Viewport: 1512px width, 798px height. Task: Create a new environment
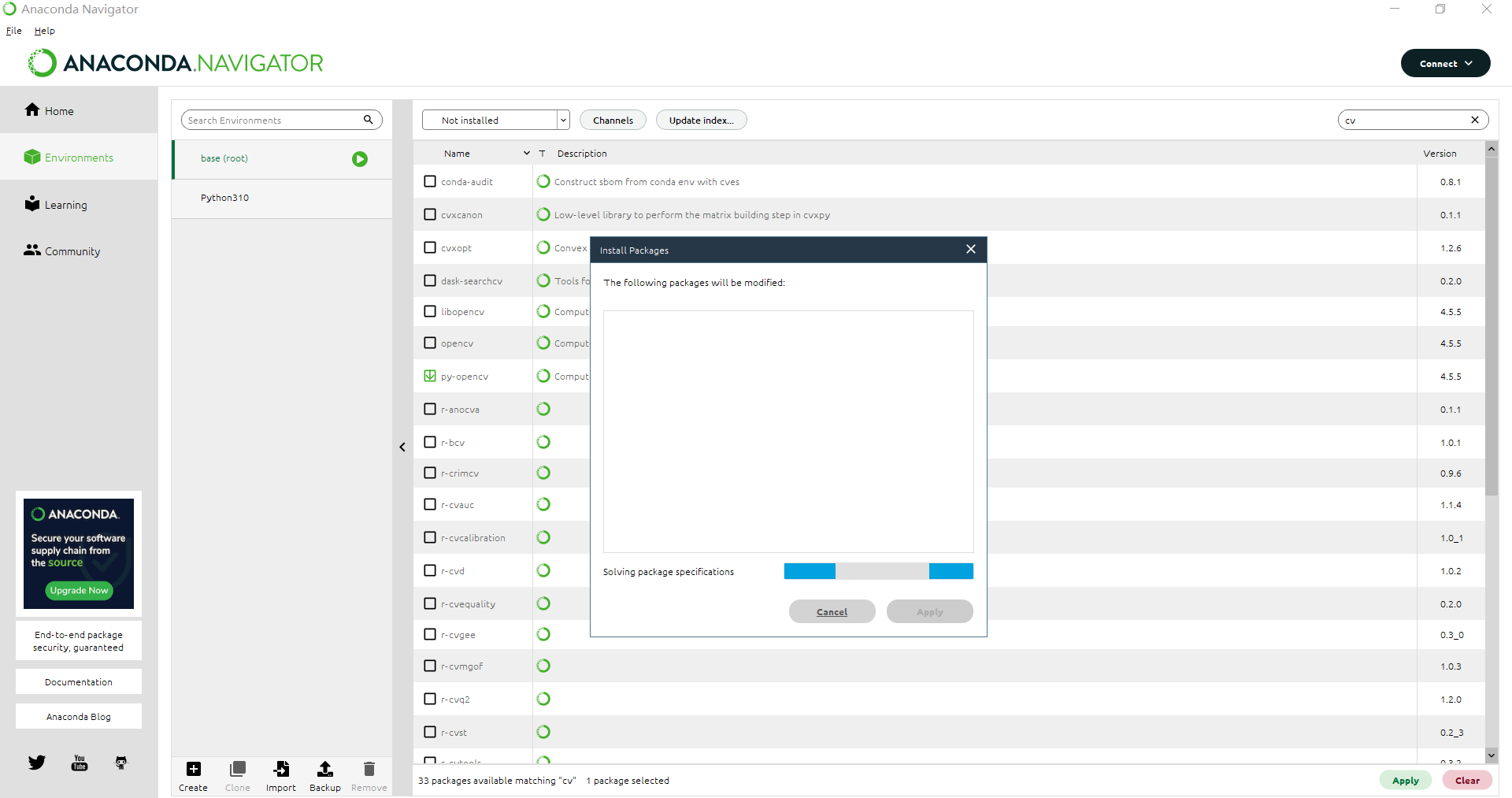[194, 776]
